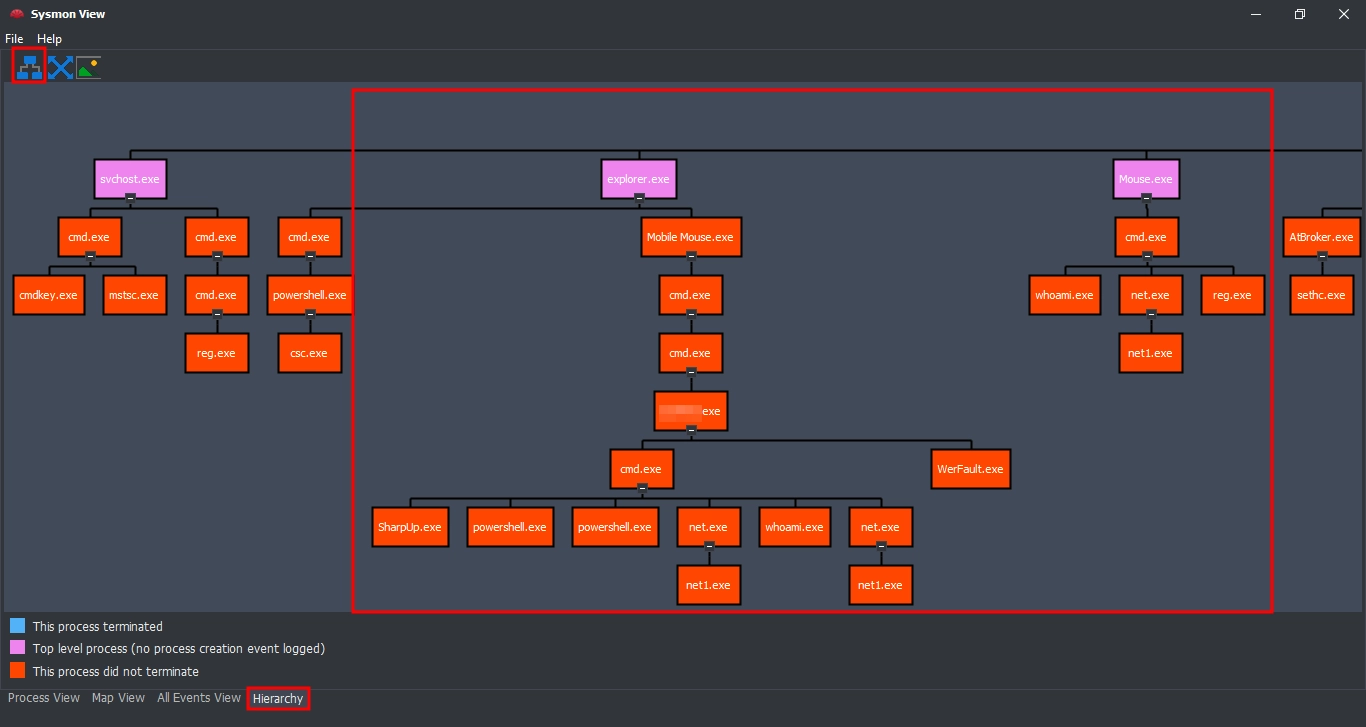The width and height of the screenshot is (1366, 727).
Task: Switch to the Process View tab
Action: (x=44, y=698)
